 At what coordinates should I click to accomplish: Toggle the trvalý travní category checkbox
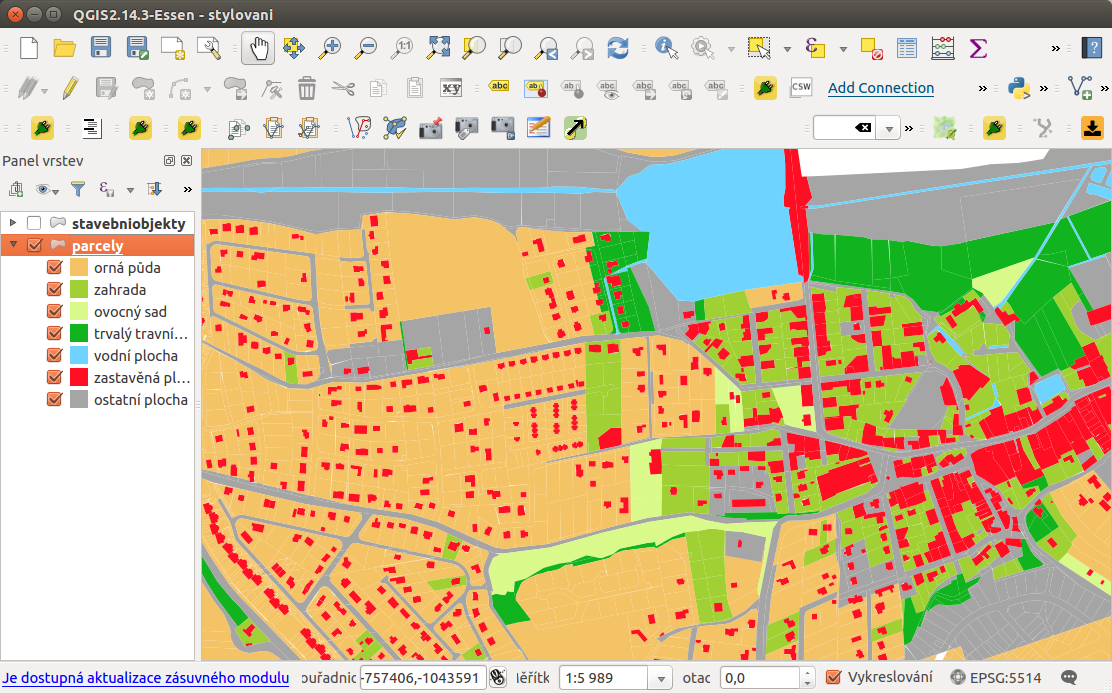54,333
